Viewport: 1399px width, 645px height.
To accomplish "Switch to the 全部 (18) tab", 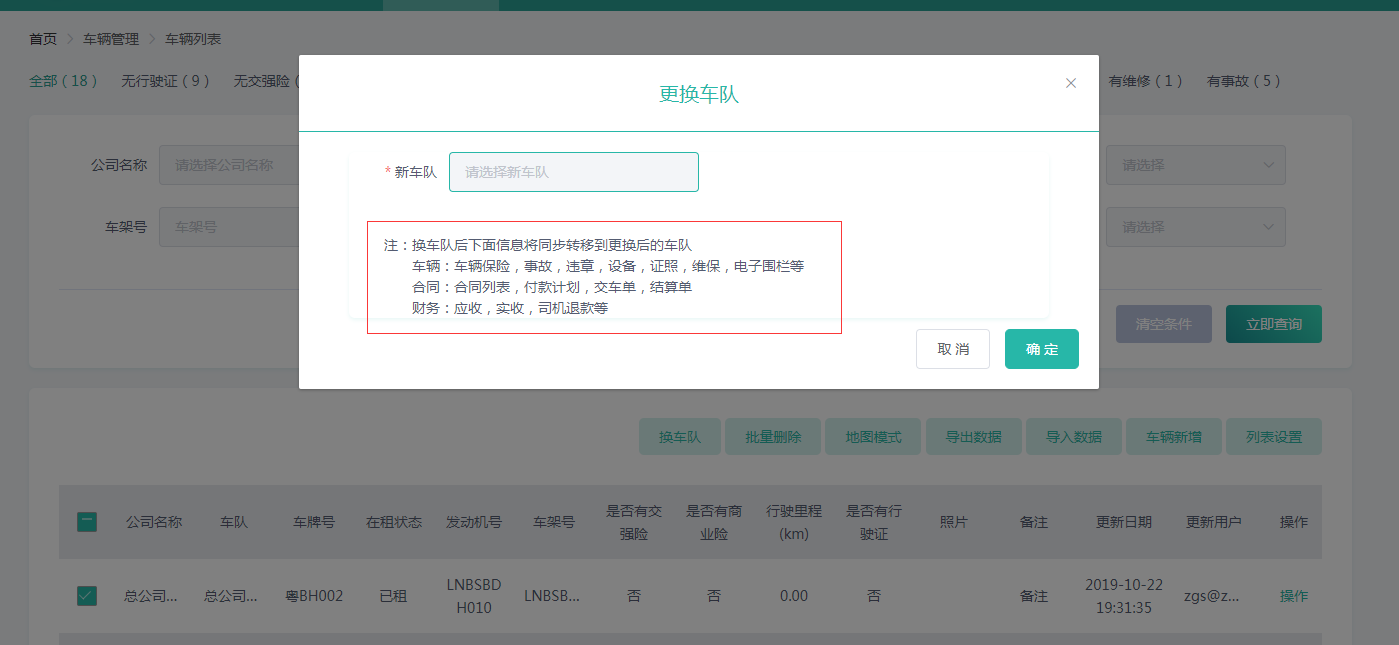I will pyautogui.click(x=63, y=81).
